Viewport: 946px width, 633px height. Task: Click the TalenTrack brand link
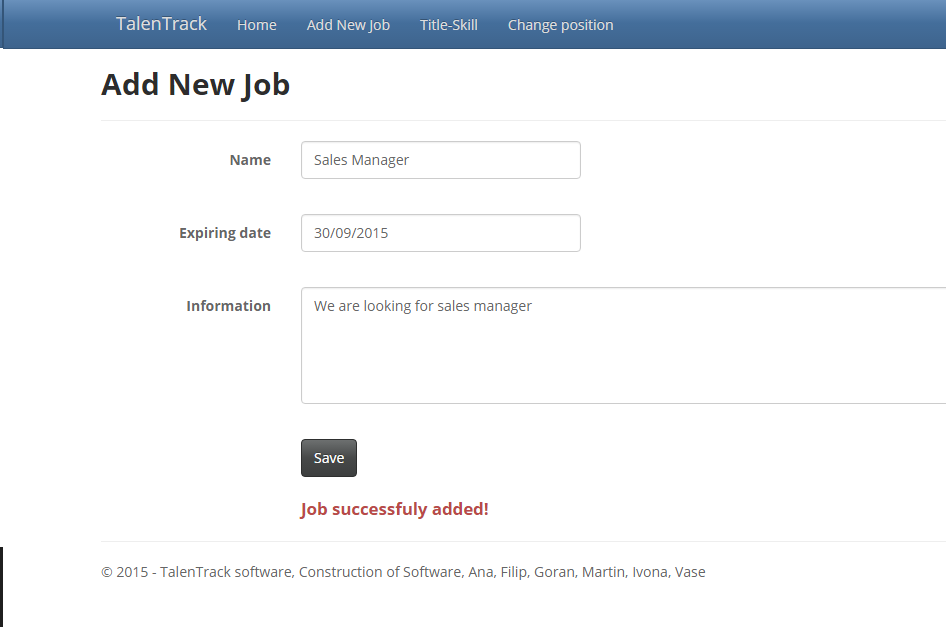point(161,24)
